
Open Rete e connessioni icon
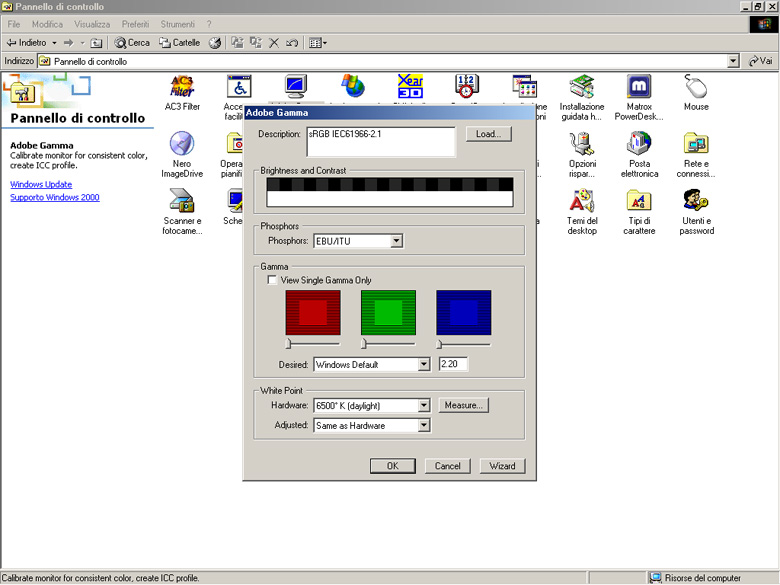696,154
